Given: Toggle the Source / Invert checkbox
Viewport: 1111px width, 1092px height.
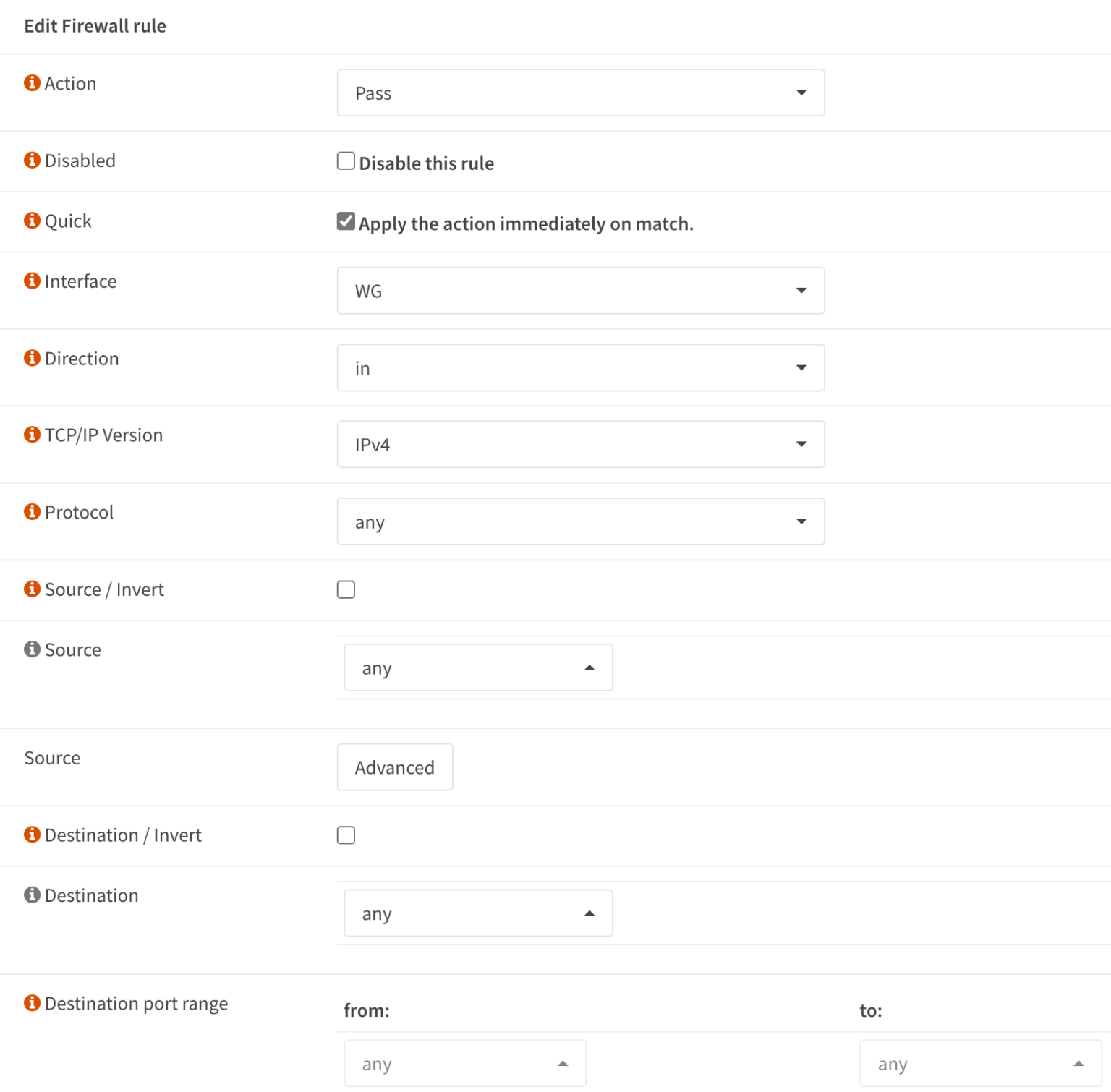Looking at the screenshot, I should point(346,589).
